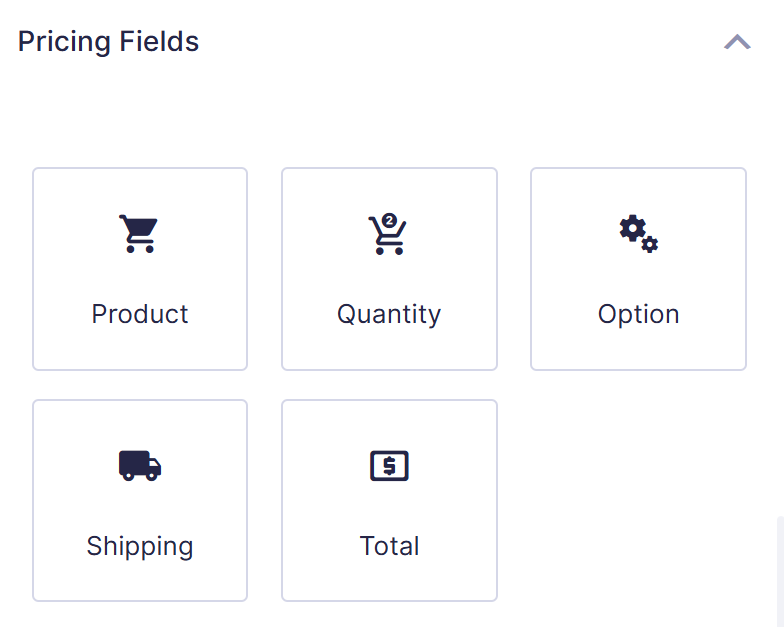The image size is (784, 627).
Task: Click the double gears Option icon
Action: (x=638, y=234)
